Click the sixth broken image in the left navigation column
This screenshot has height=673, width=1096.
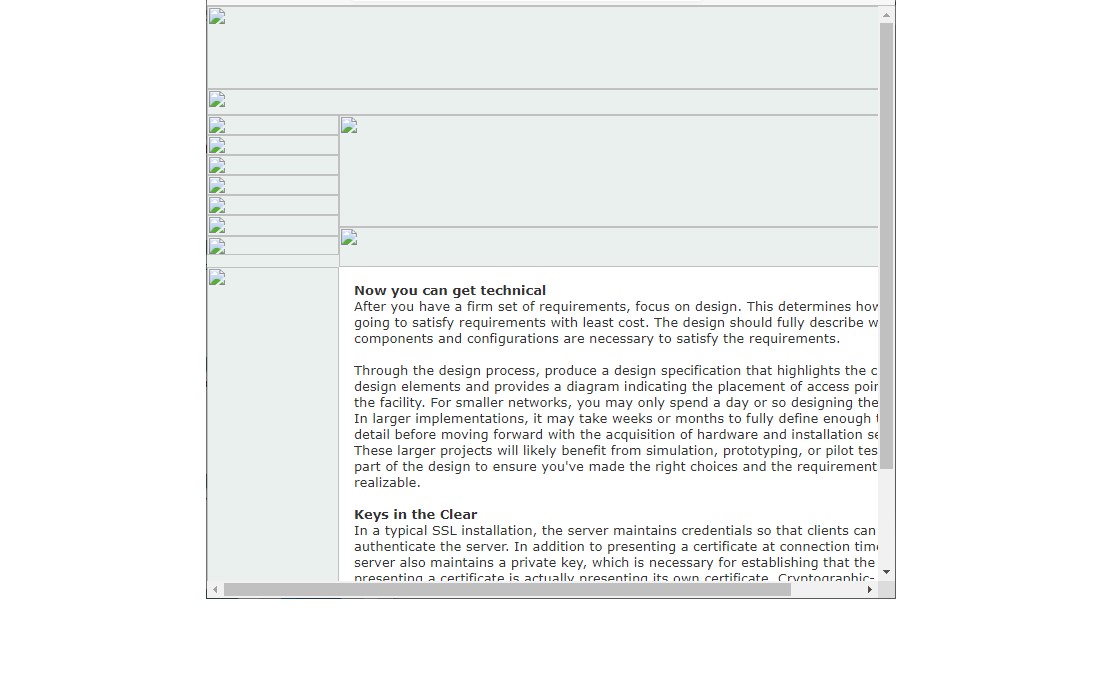coord(217,226)
